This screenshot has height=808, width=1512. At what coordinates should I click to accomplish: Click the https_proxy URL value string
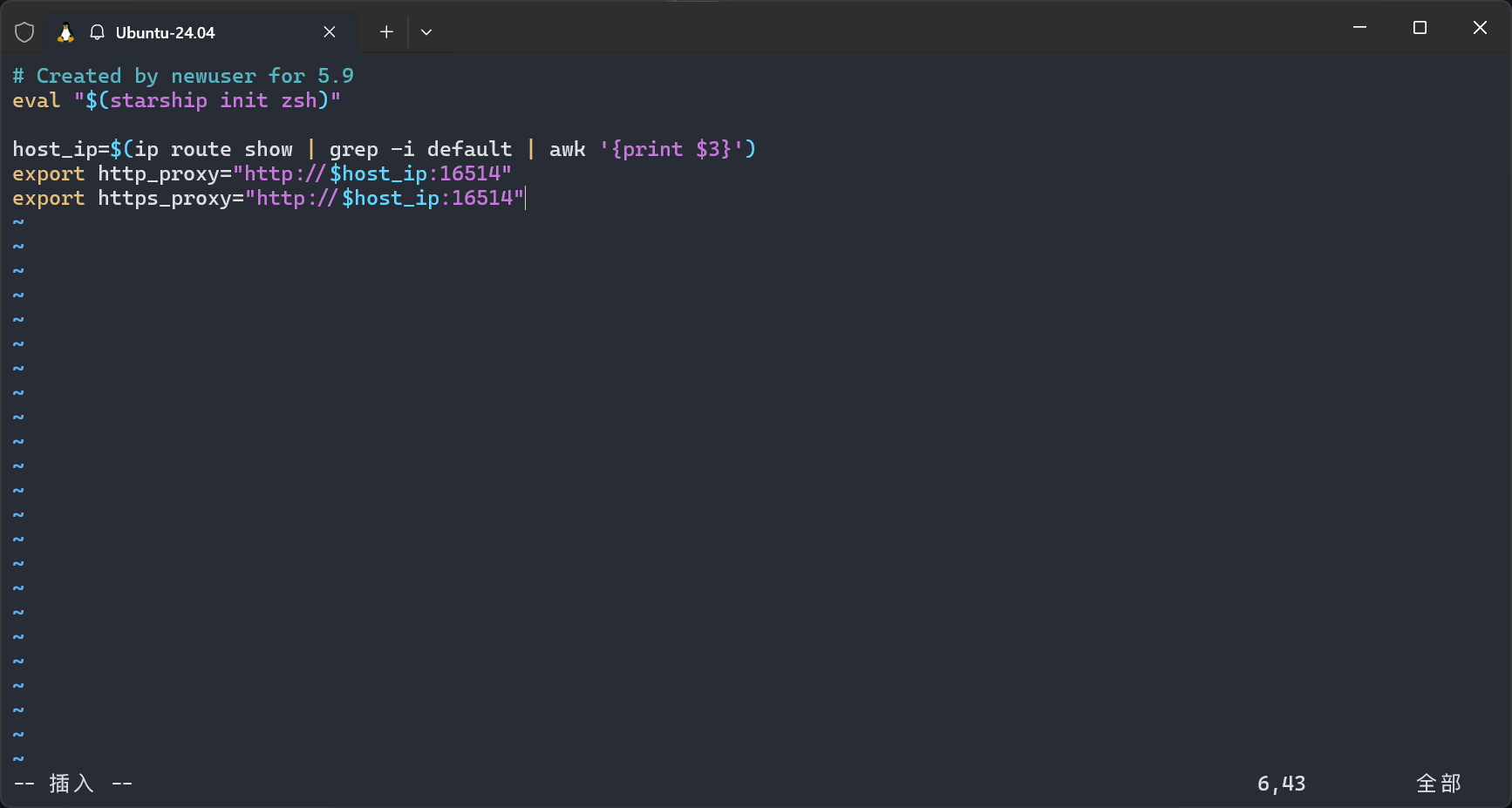[x=385, y=198]
